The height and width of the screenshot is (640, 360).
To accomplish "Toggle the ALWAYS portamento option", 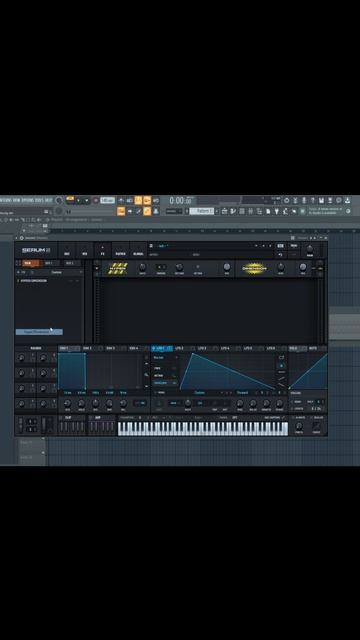I will tap(299, 418).
